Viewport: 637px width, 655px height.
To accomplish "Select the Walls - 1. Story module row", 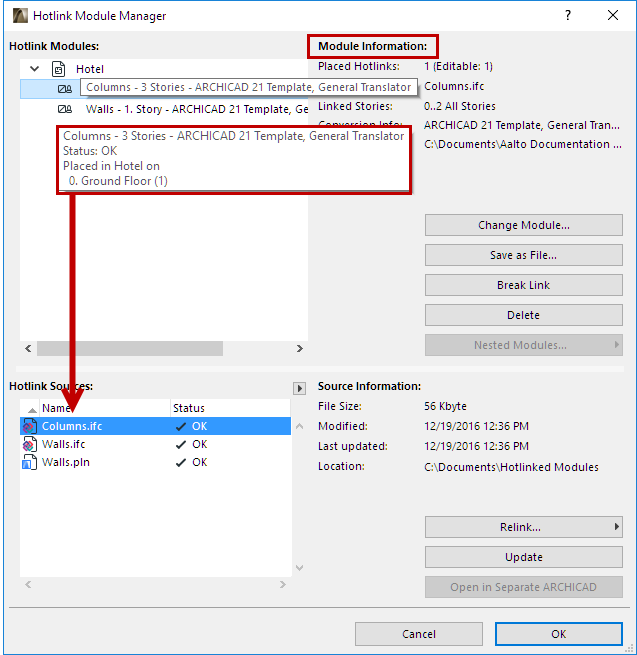I will click(x=164, y=109).
